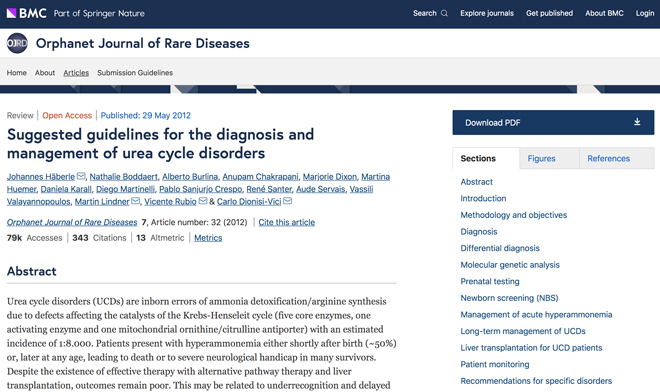This screenshot has height=392, width=660.
Task: Open author Aude Servais link
Action: [x=320, y=189]
